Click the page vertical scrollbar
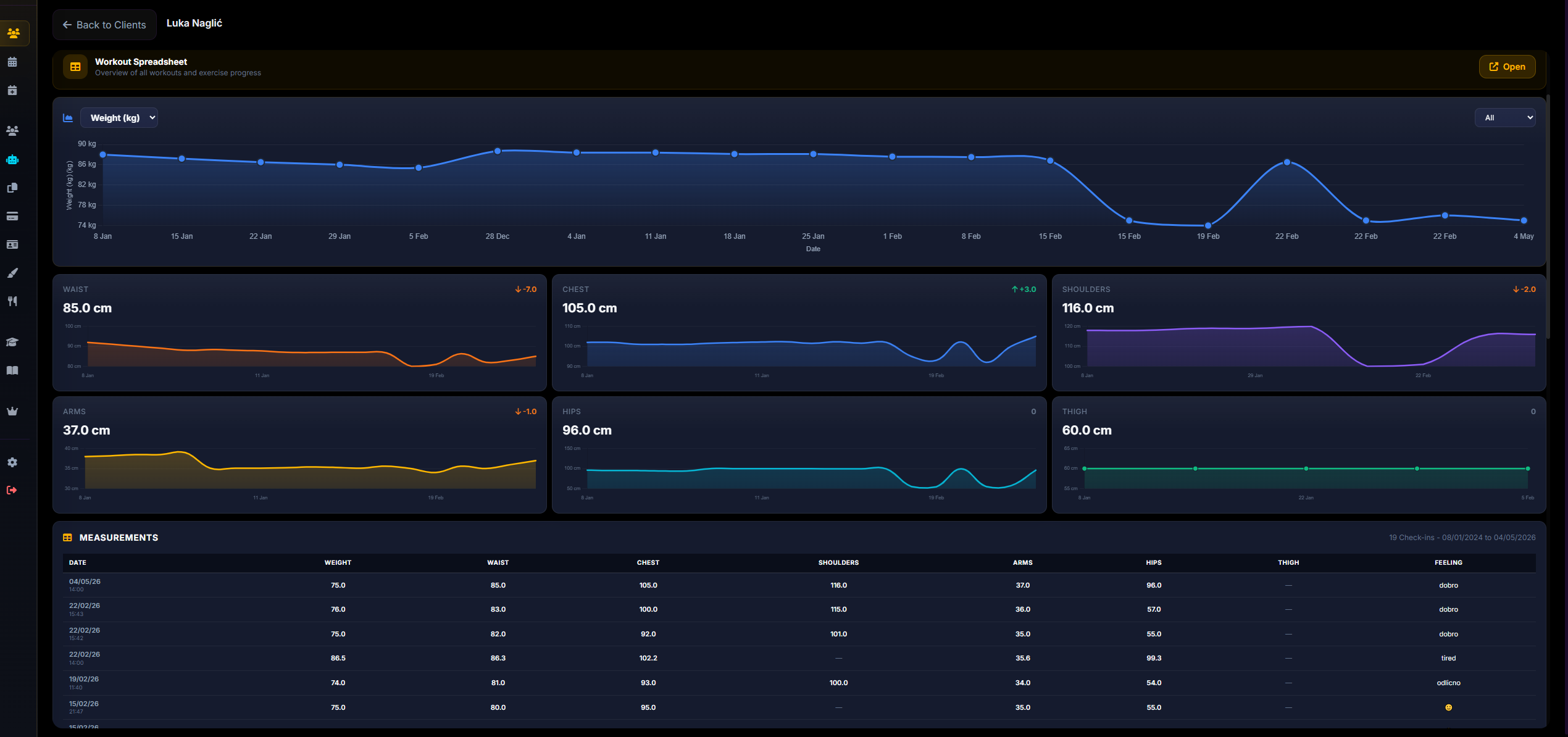The height and width of the screenshot is (737, 1568). coord(1548,216)
